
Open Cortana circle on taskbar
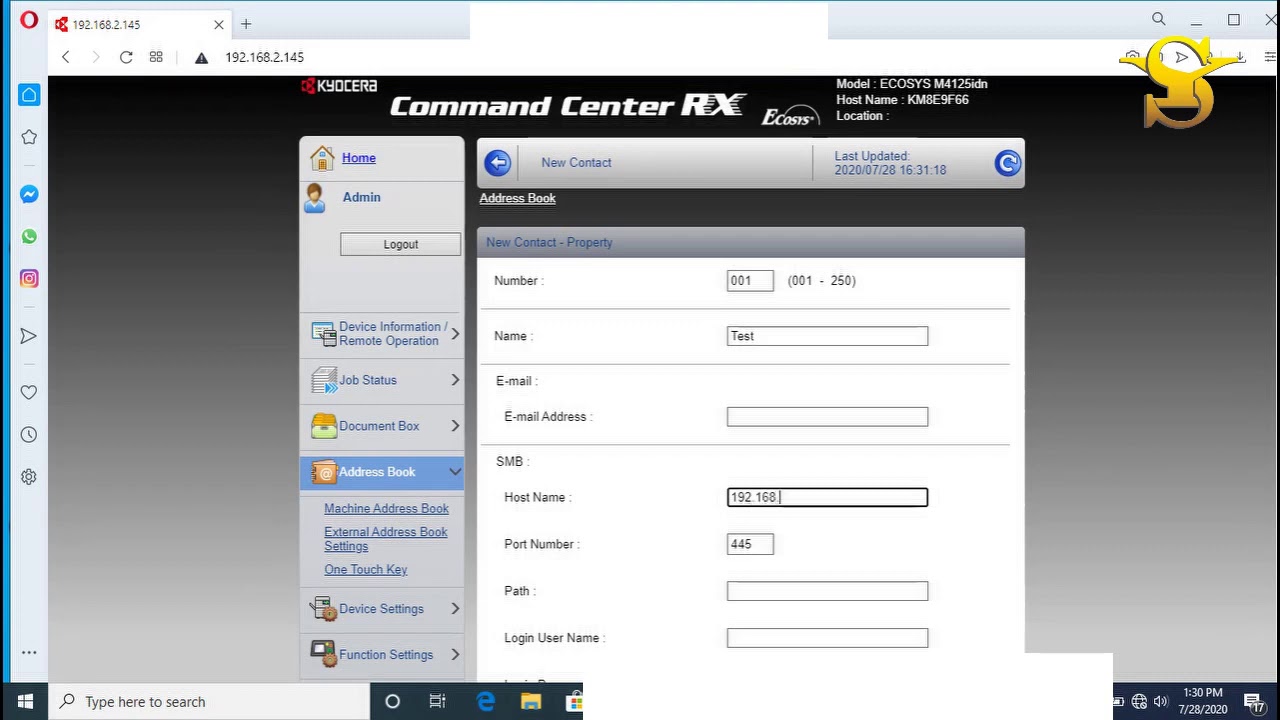pos(393,702)
